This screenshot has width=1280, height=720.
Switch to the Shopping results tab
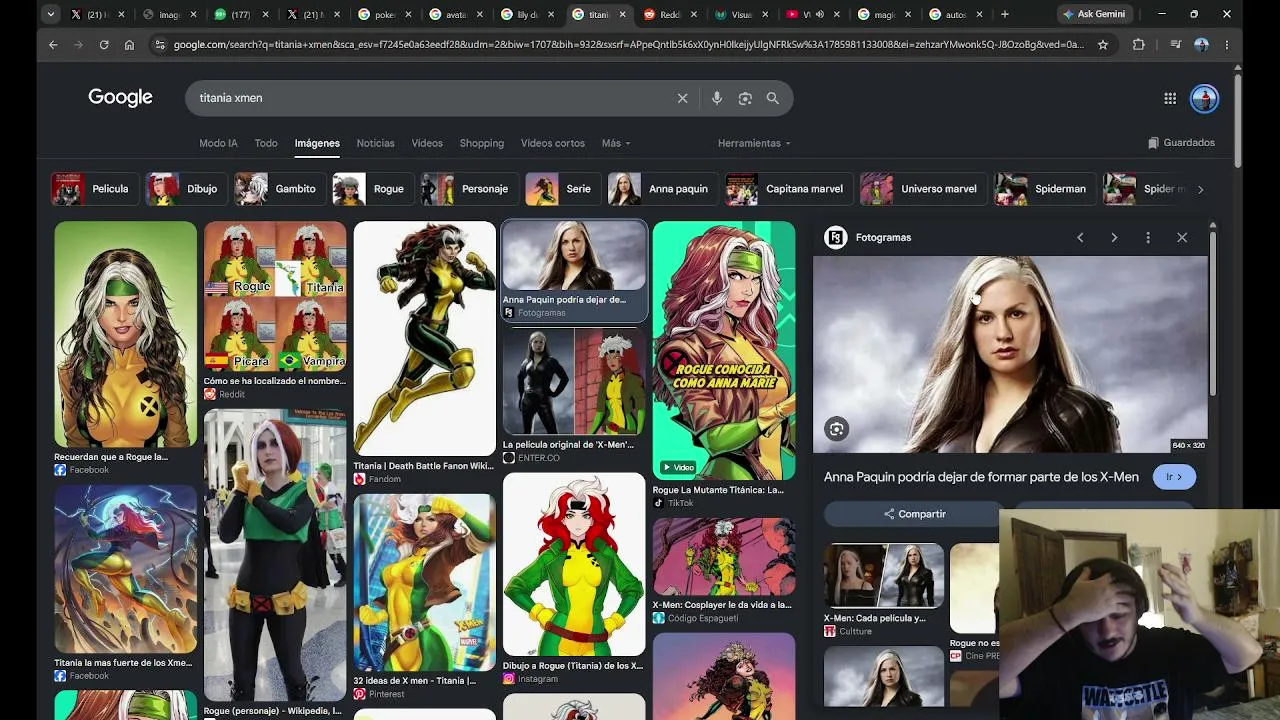(482, 143)
